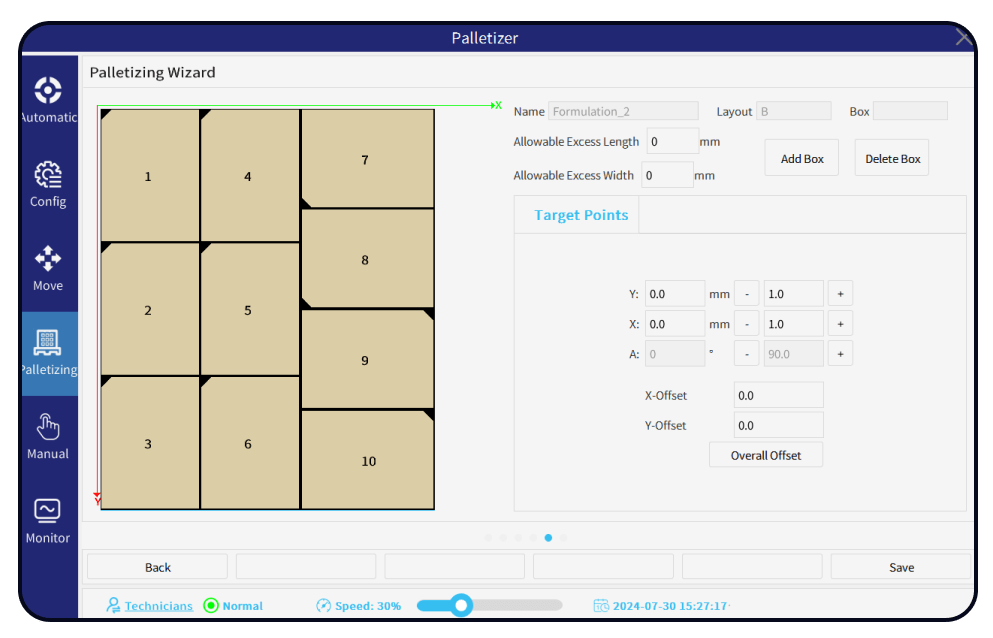Decrease X value with minus button
This screenshot has width=993, height=638.
[747, 324]
